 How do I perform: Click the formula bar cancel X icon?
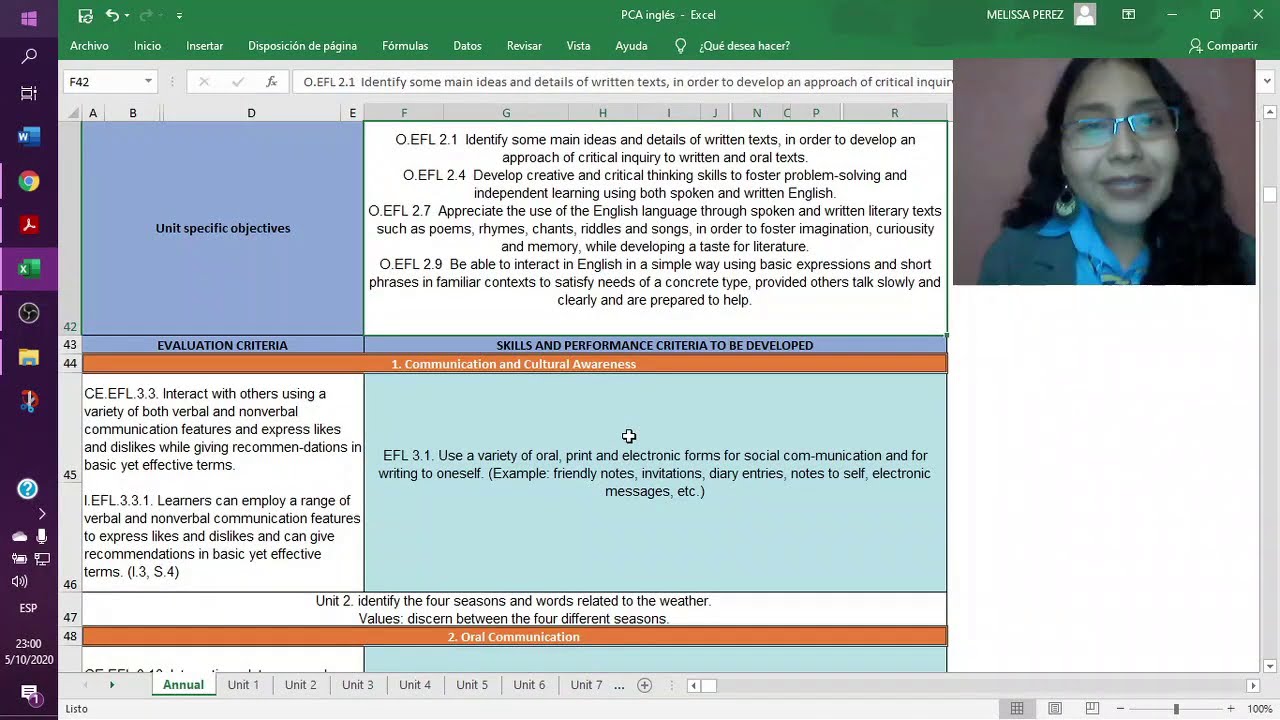(x=204, y=82)
